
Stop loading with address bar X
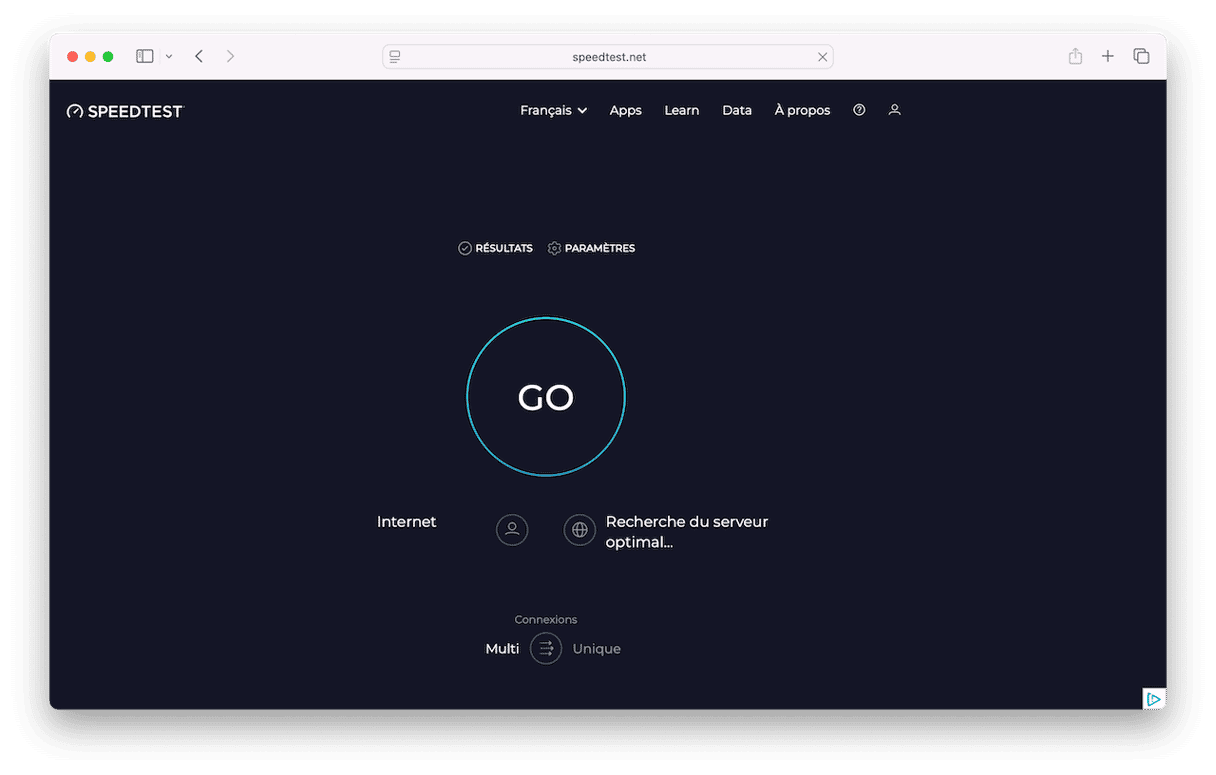coord(822,57)
